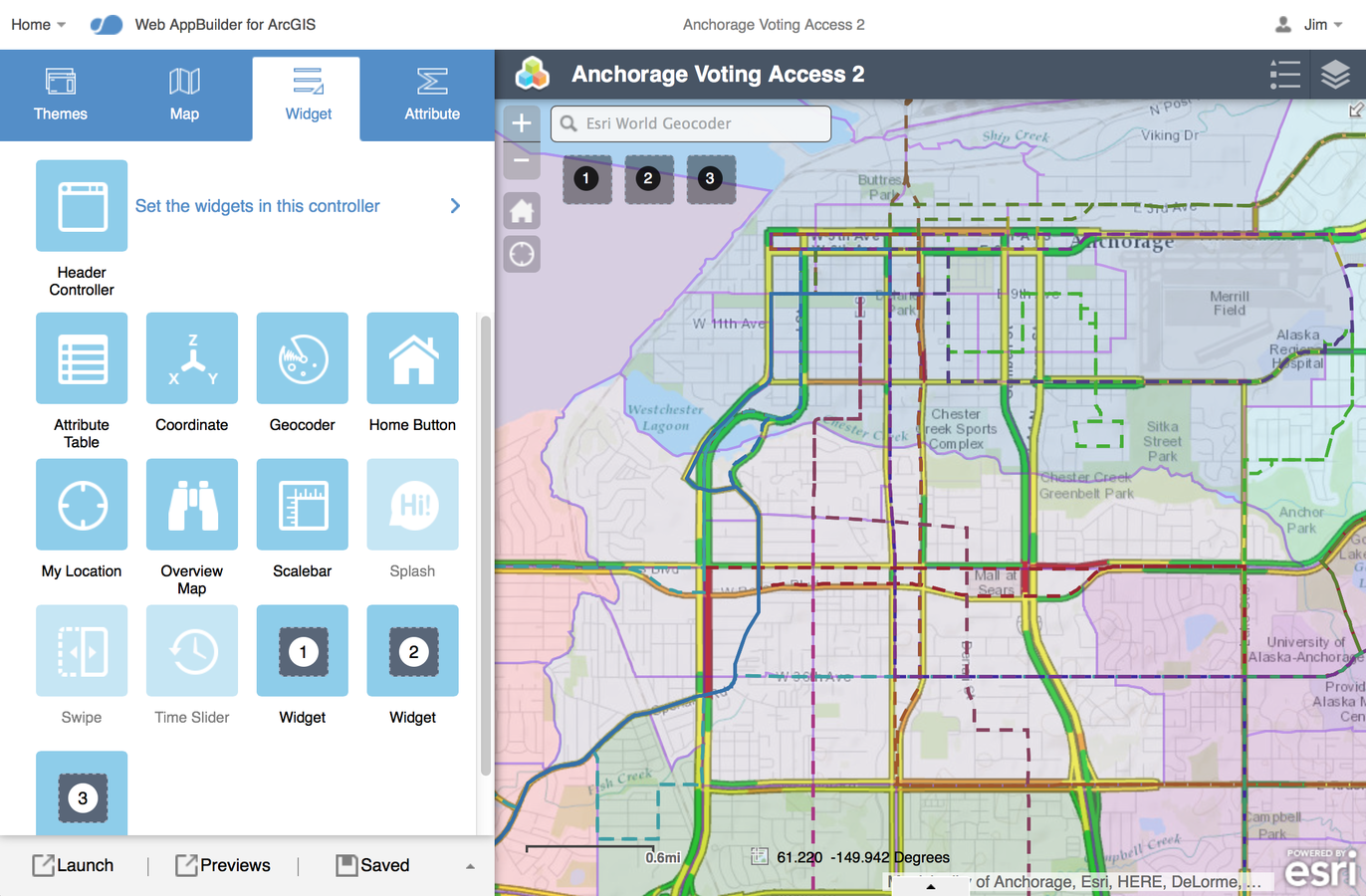The width and height of the screenshot is (1366, 896).
Task: Open the Themes tab
Action: click(x=61, y=97)
